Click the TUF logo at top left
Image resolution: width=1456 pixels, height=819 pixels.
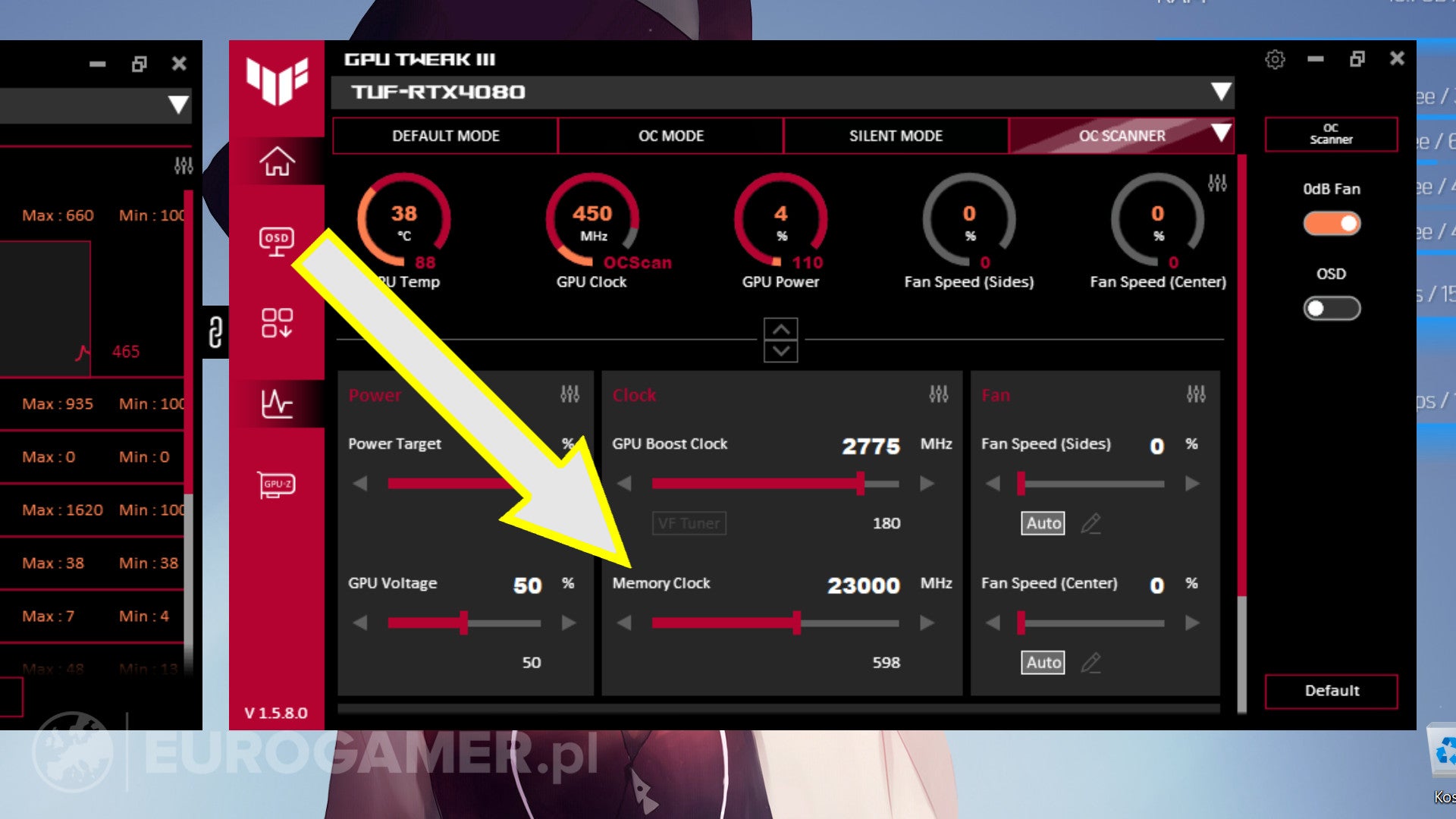pos(277,80)
